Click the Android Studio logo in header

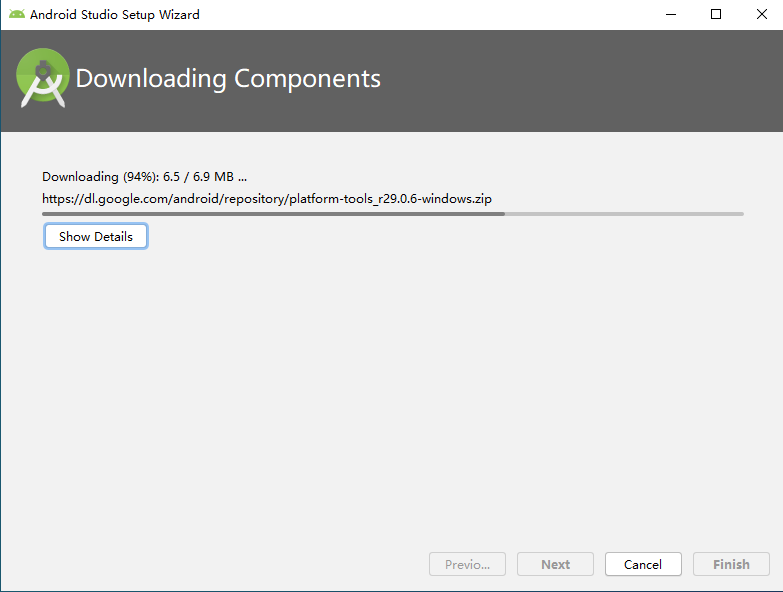coord(43,78)
